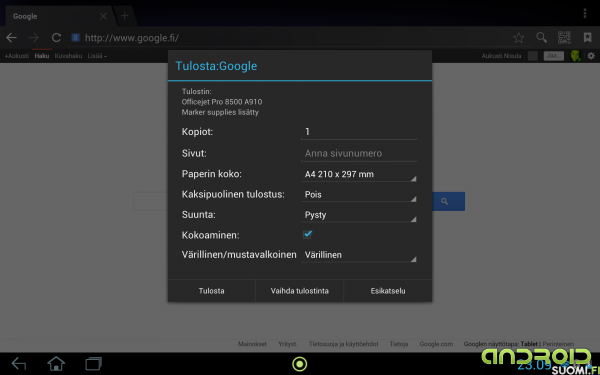600x375 pixels.
Task: Click the blue Google search button
Action: (448, 201)
